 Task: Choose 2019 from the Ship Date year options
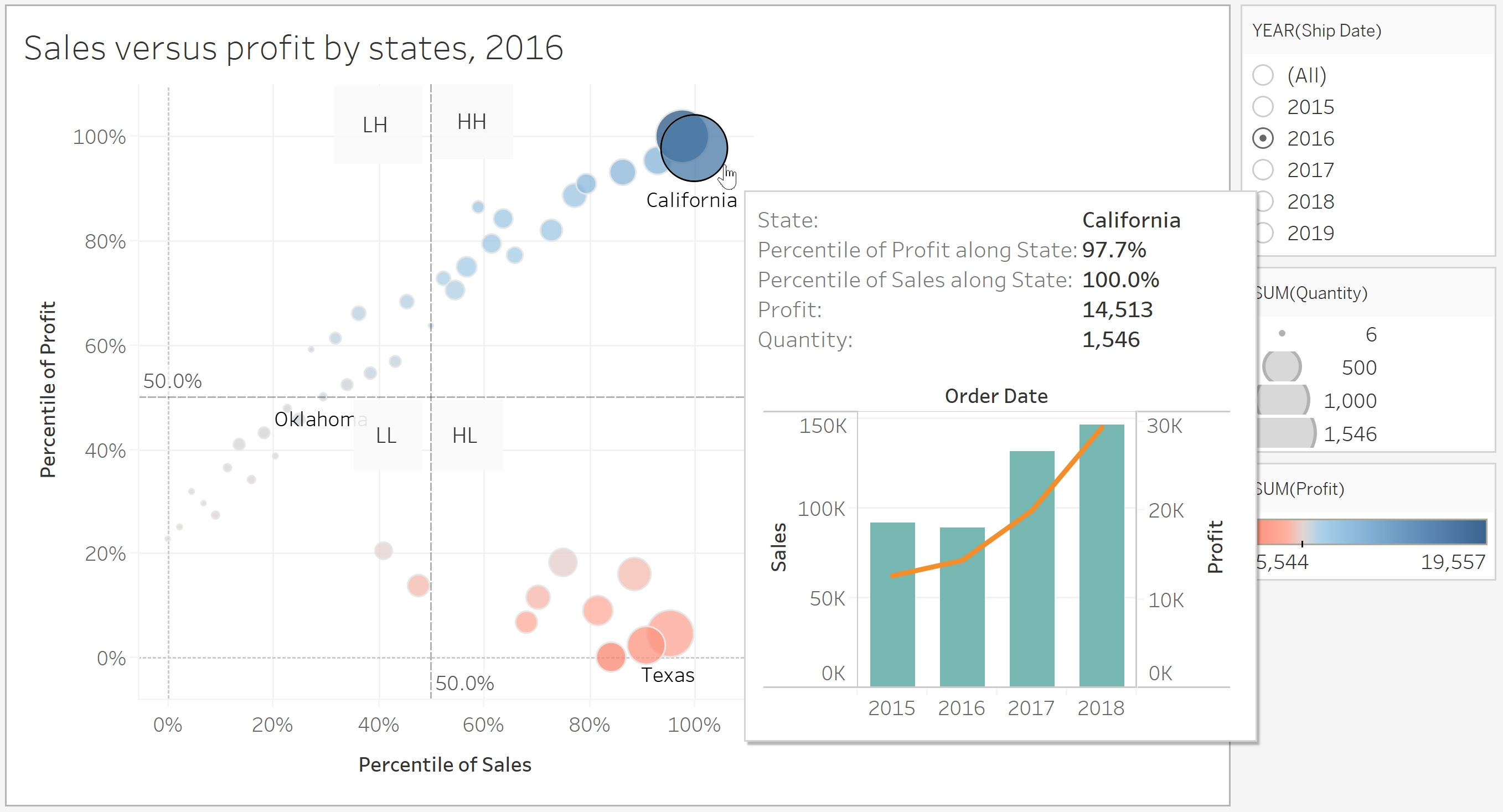[x=1263, y=232]
